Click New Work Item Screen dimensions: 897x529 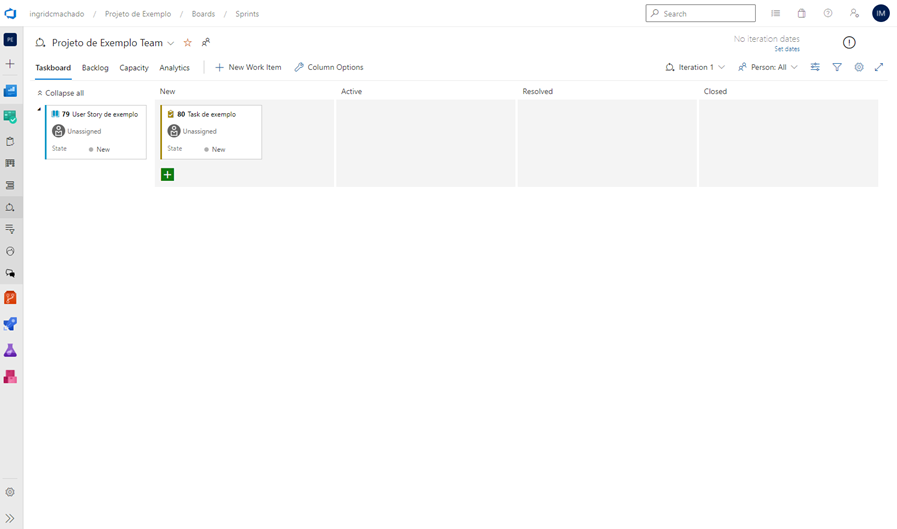point(248,67)
